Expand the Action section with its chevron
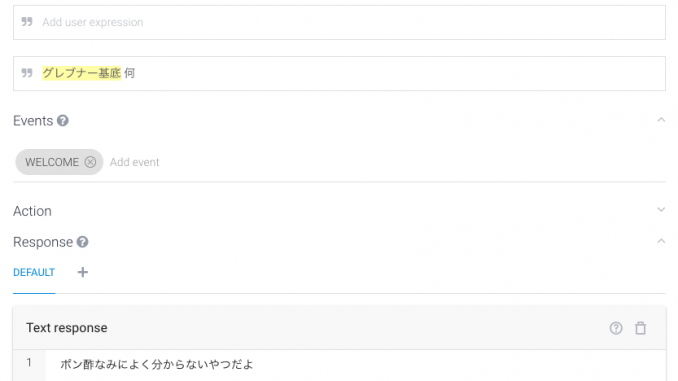 click(661, 210)
